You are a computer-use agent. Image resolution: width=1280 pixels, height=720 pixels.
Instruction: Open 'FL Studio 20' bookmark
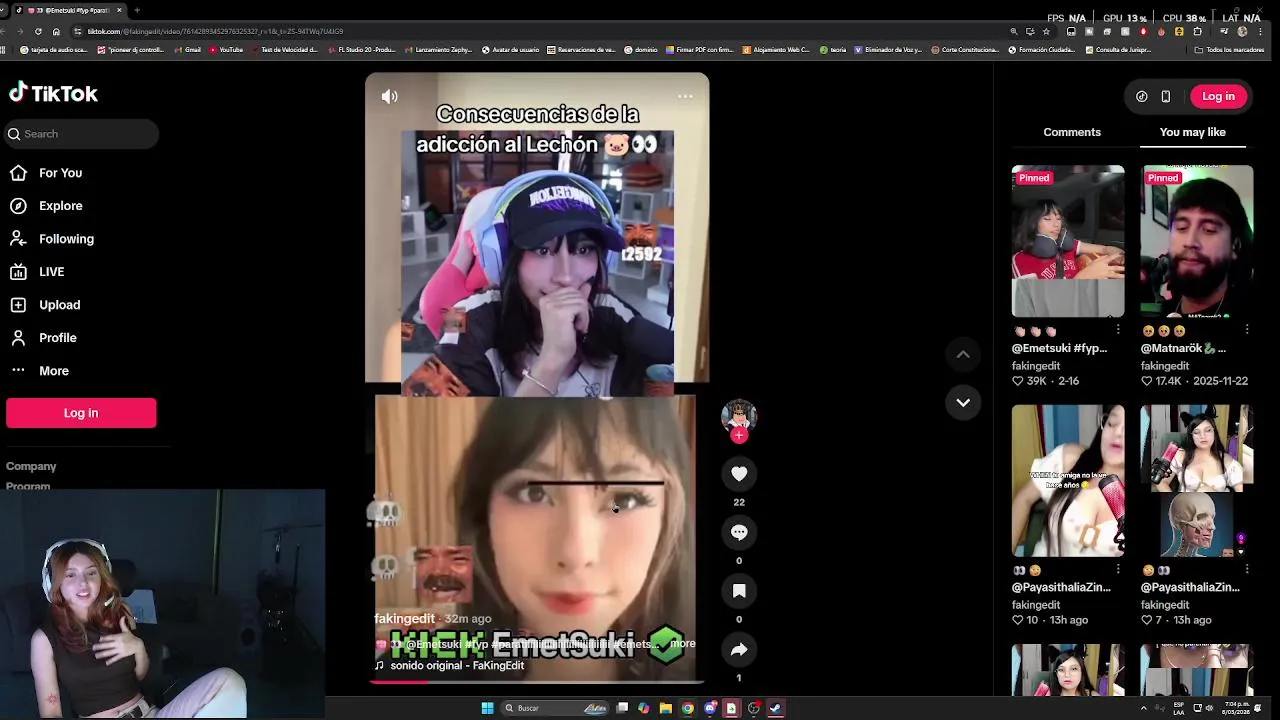pyautogui.click(x=361, y=50)
